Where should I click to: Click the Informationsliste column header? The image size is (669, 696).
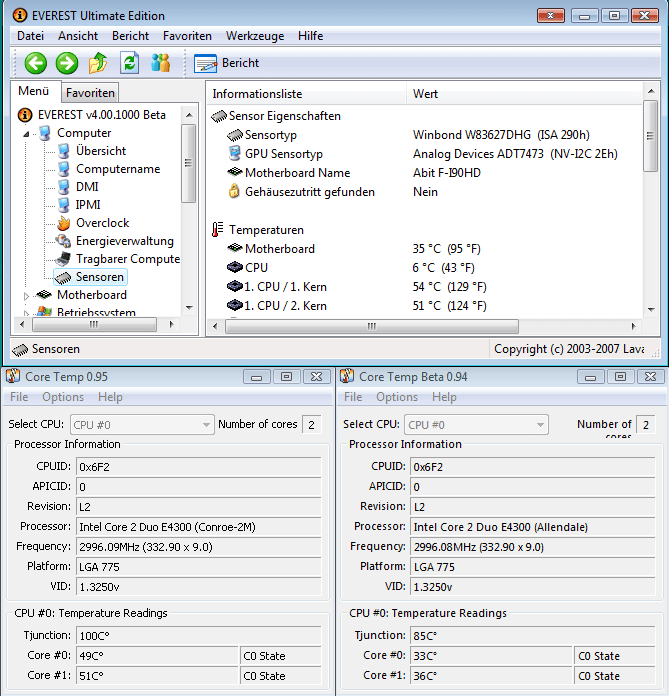point(306,94)
